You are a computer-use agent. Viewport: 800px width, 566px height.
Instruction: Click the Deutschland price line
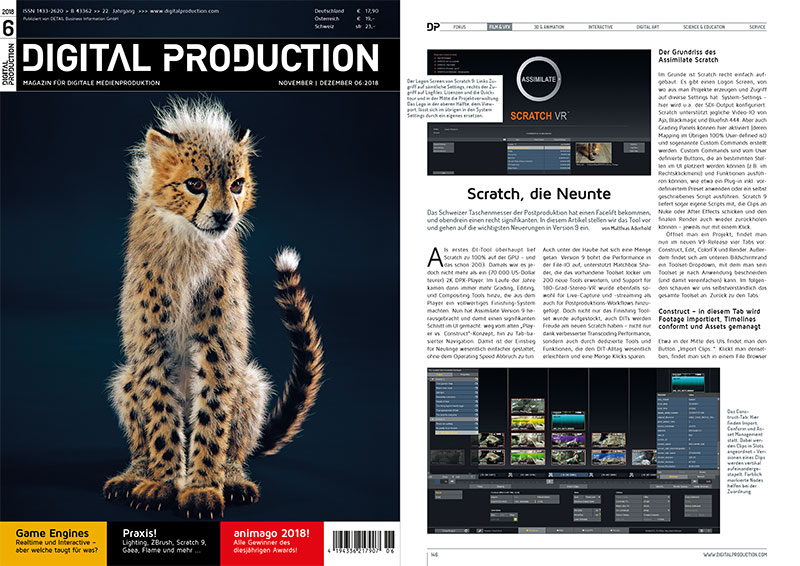point(346,11)
